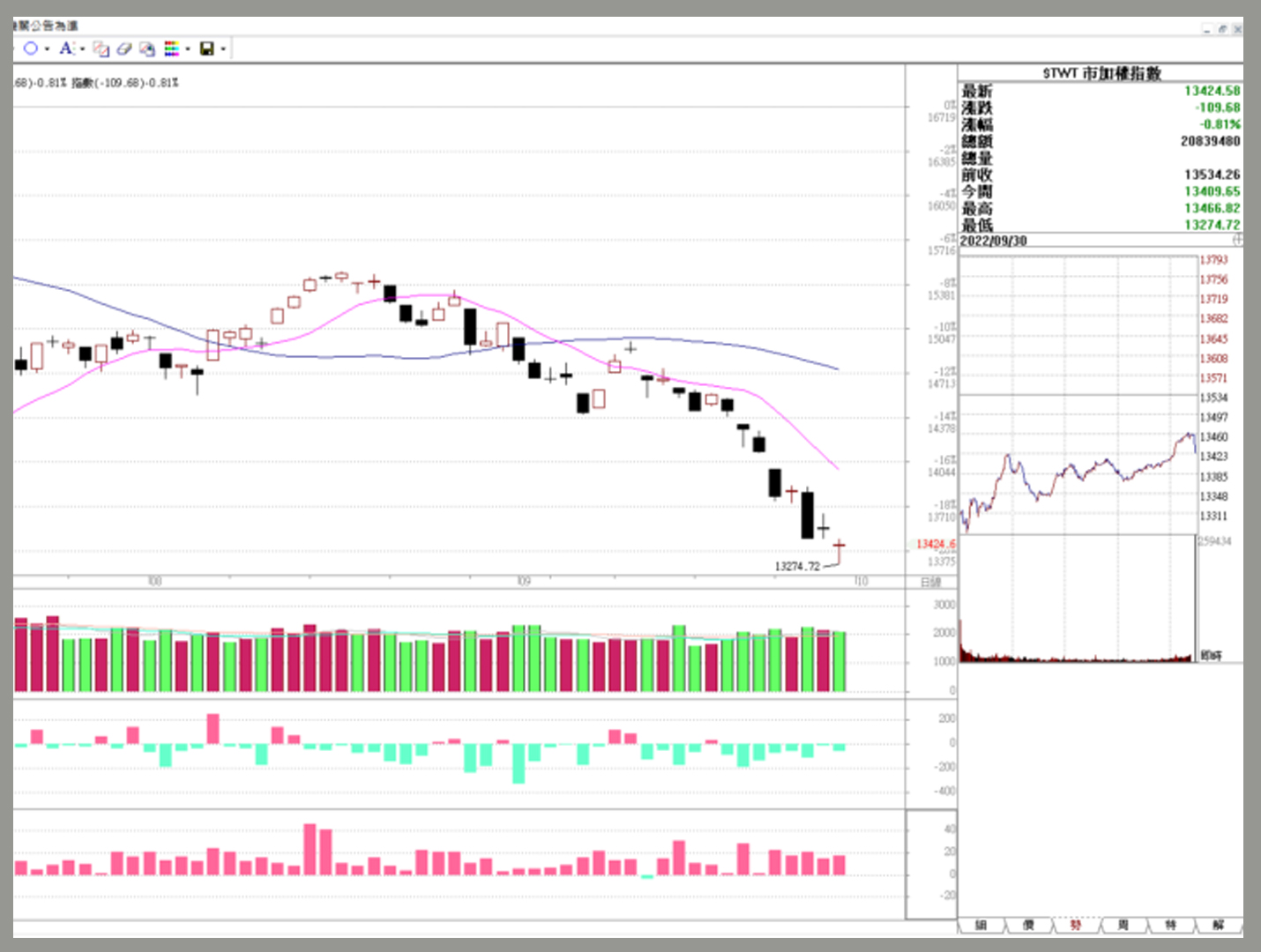Click the small plus icon beside the date
The height and width of the screenshot is (952, 1261).
pos(1237,240)
